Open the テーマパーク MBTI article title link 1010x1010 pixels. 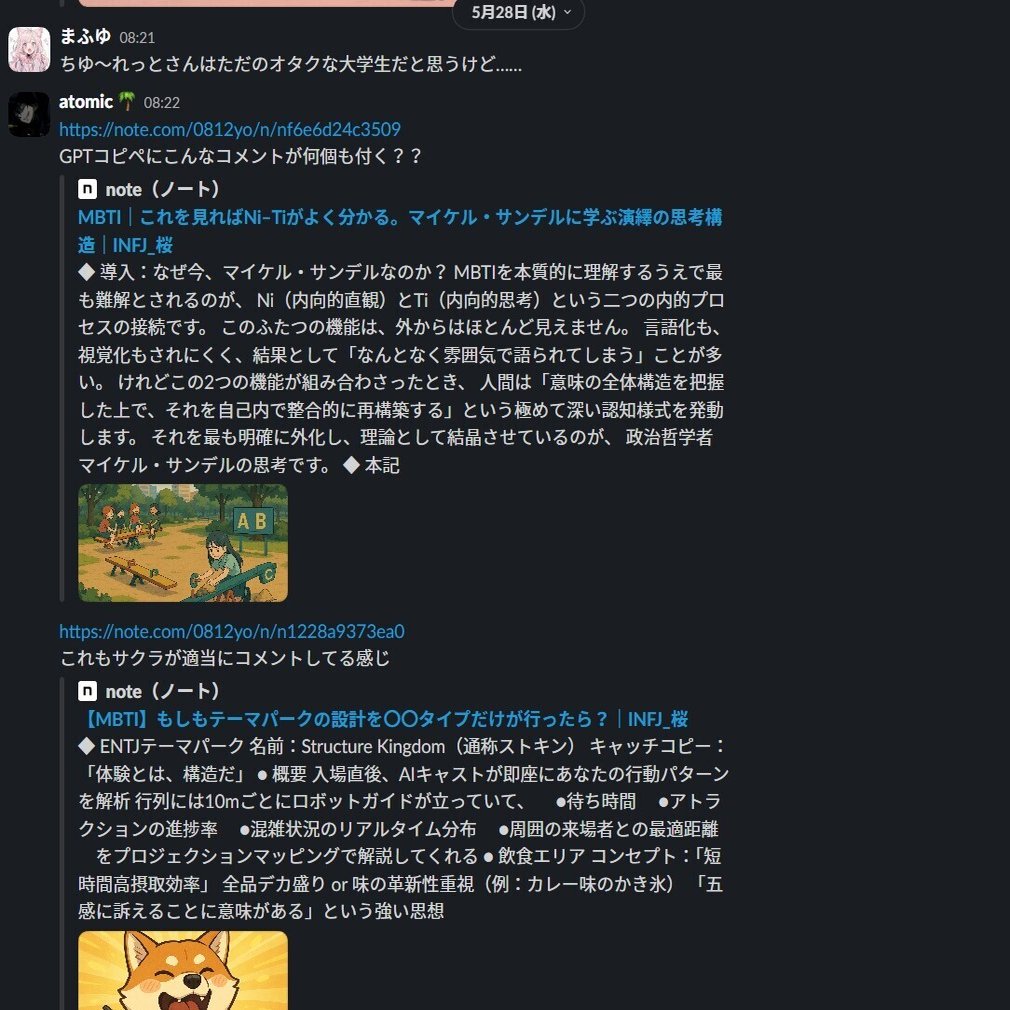383,719
